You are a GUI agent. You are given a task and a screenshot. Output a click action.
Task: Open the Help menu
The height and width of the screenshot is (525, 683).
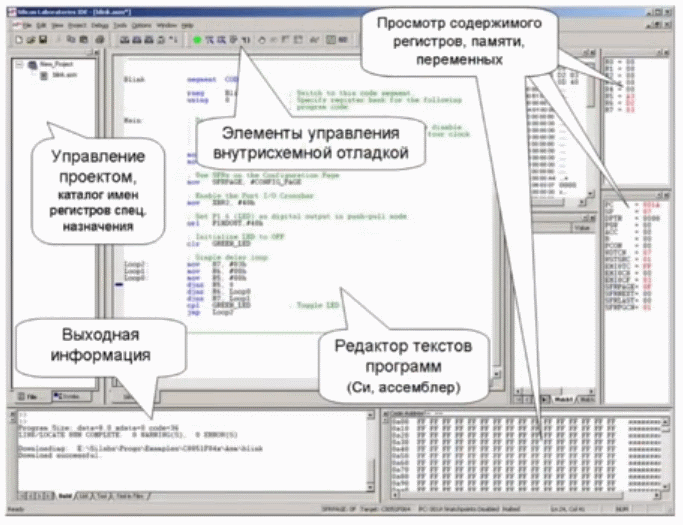187,26
